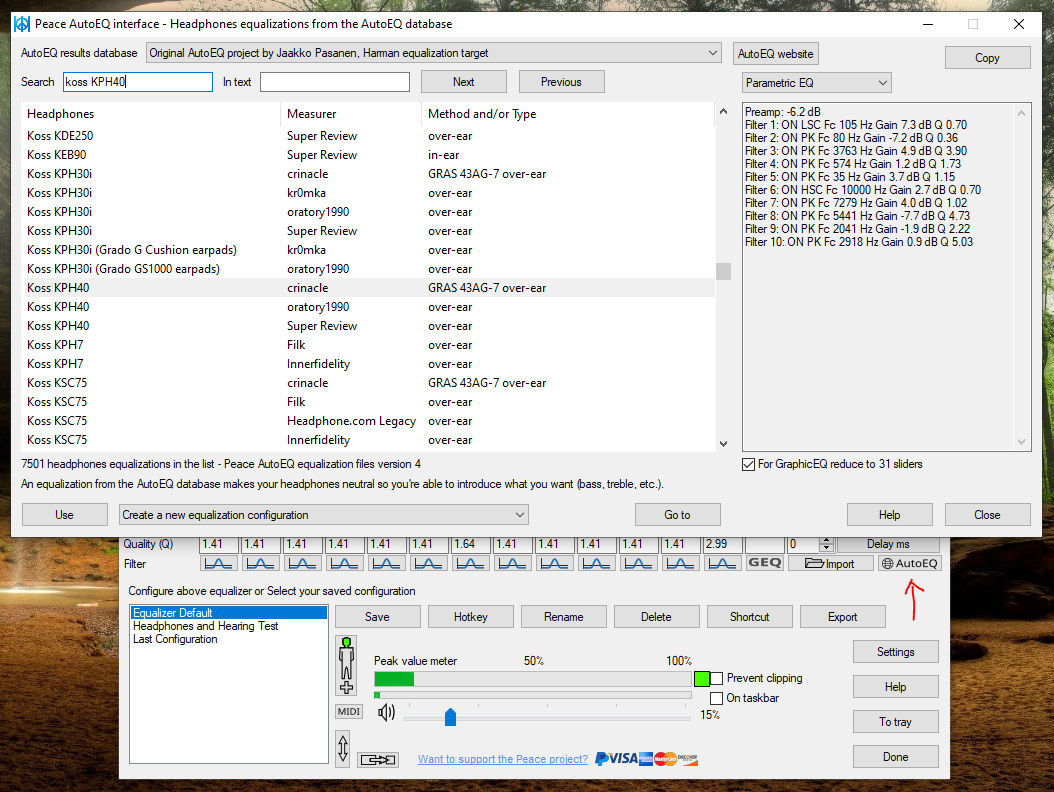This screenshot has width=1054, height=792.
Task: Rename the selected configuration
Action: point(564,617)
